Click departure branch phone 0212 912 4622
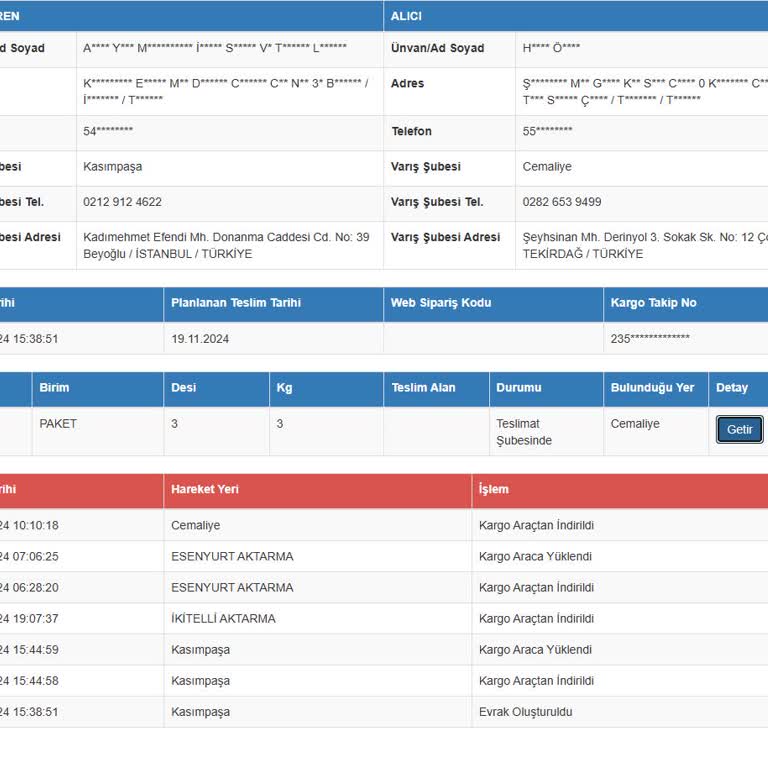 (x=122, y=202)
